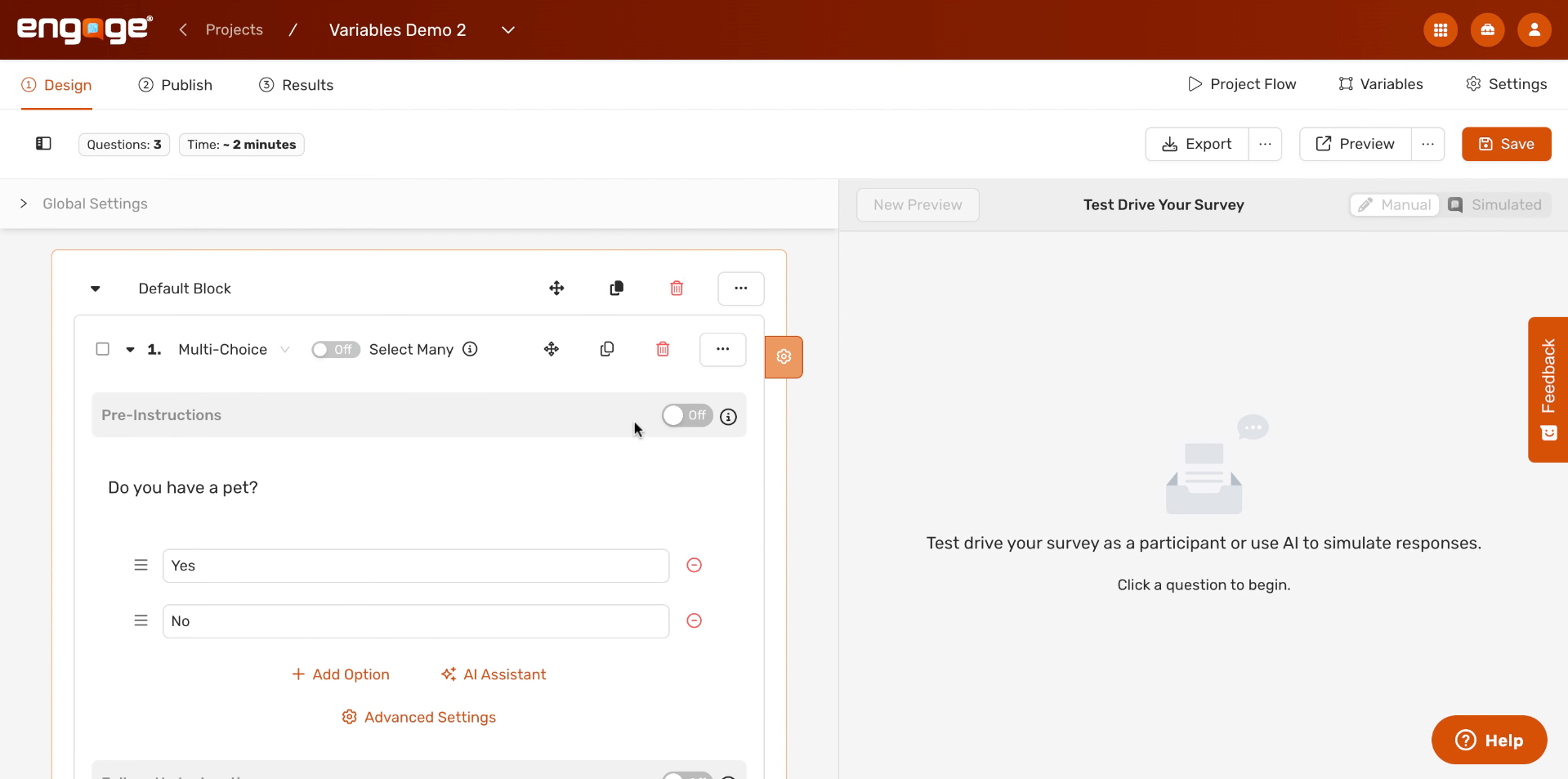Screen dimensions: 1568x779
Task: Open the user profile icon
Action: [1534, 30]
